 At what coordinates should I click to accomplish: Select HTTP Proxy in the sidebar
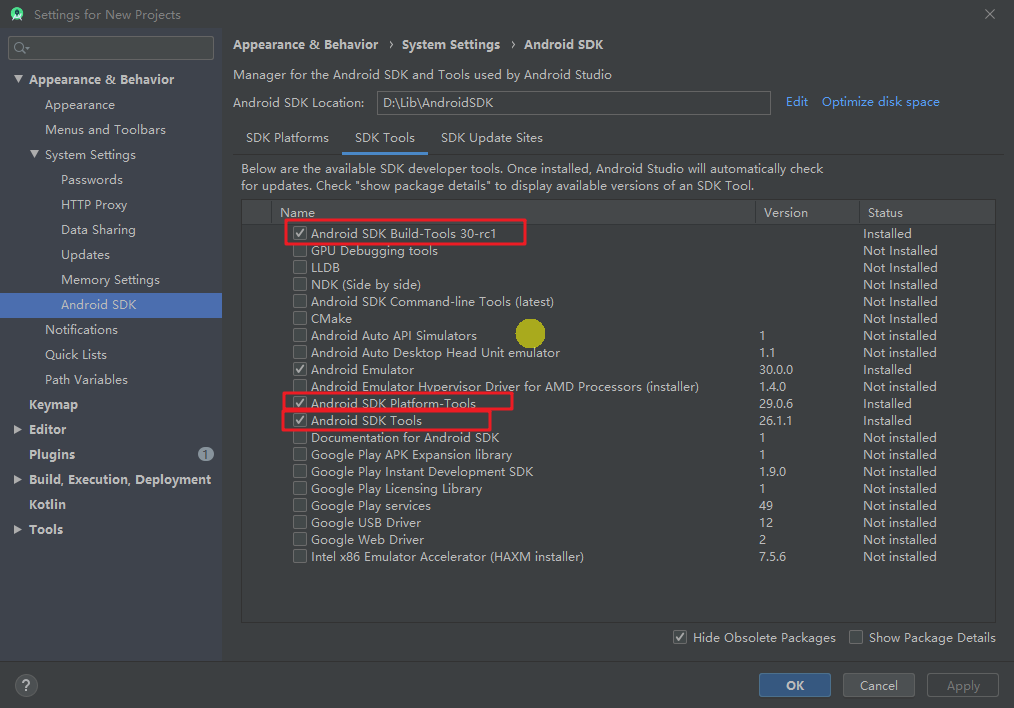(94, 204)
